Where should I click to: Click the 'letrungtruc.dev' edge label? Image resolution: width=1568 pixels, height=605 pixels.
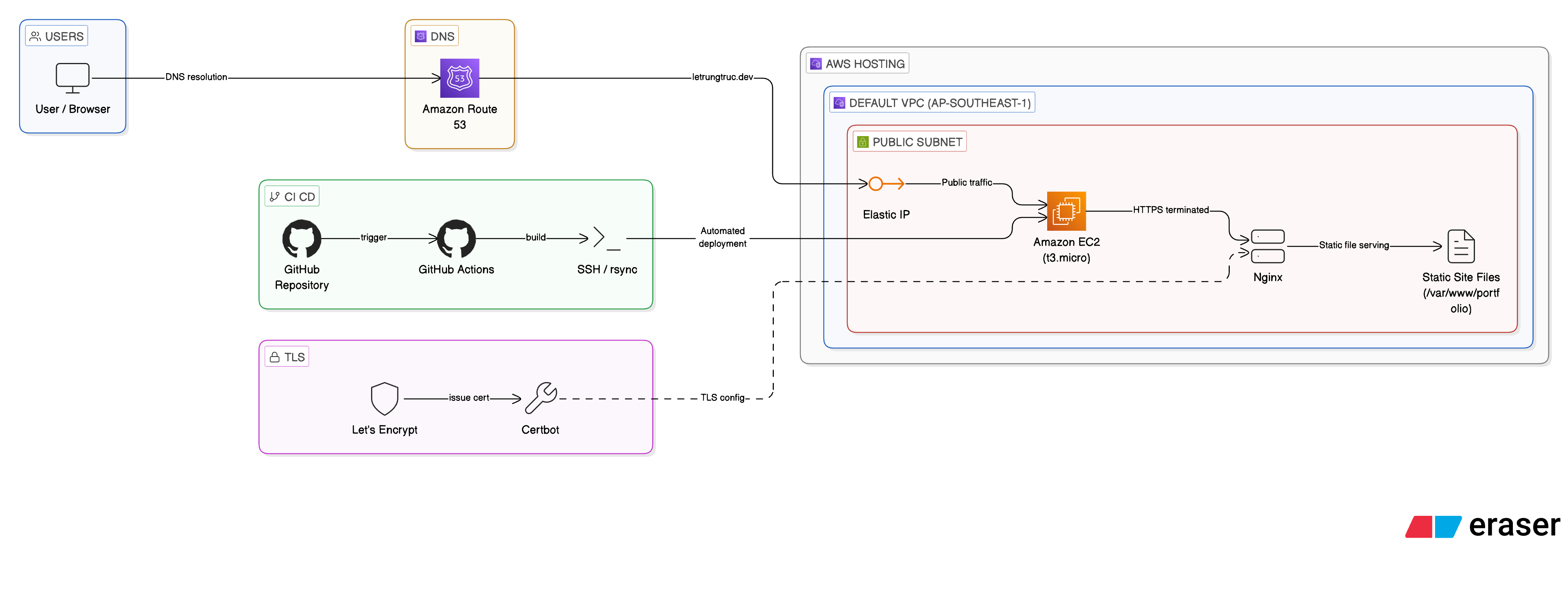[723, 77]
